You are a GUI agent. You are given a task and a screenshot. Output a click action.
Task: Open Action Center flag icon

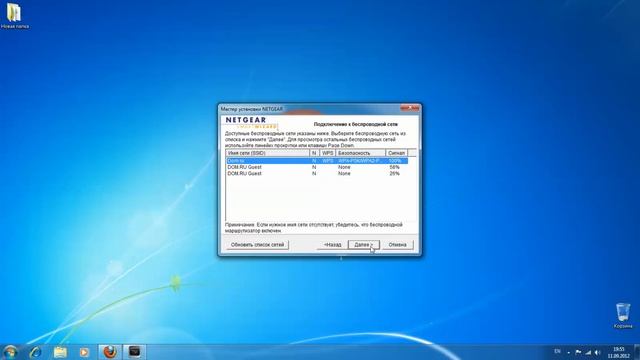click(578, 352)
